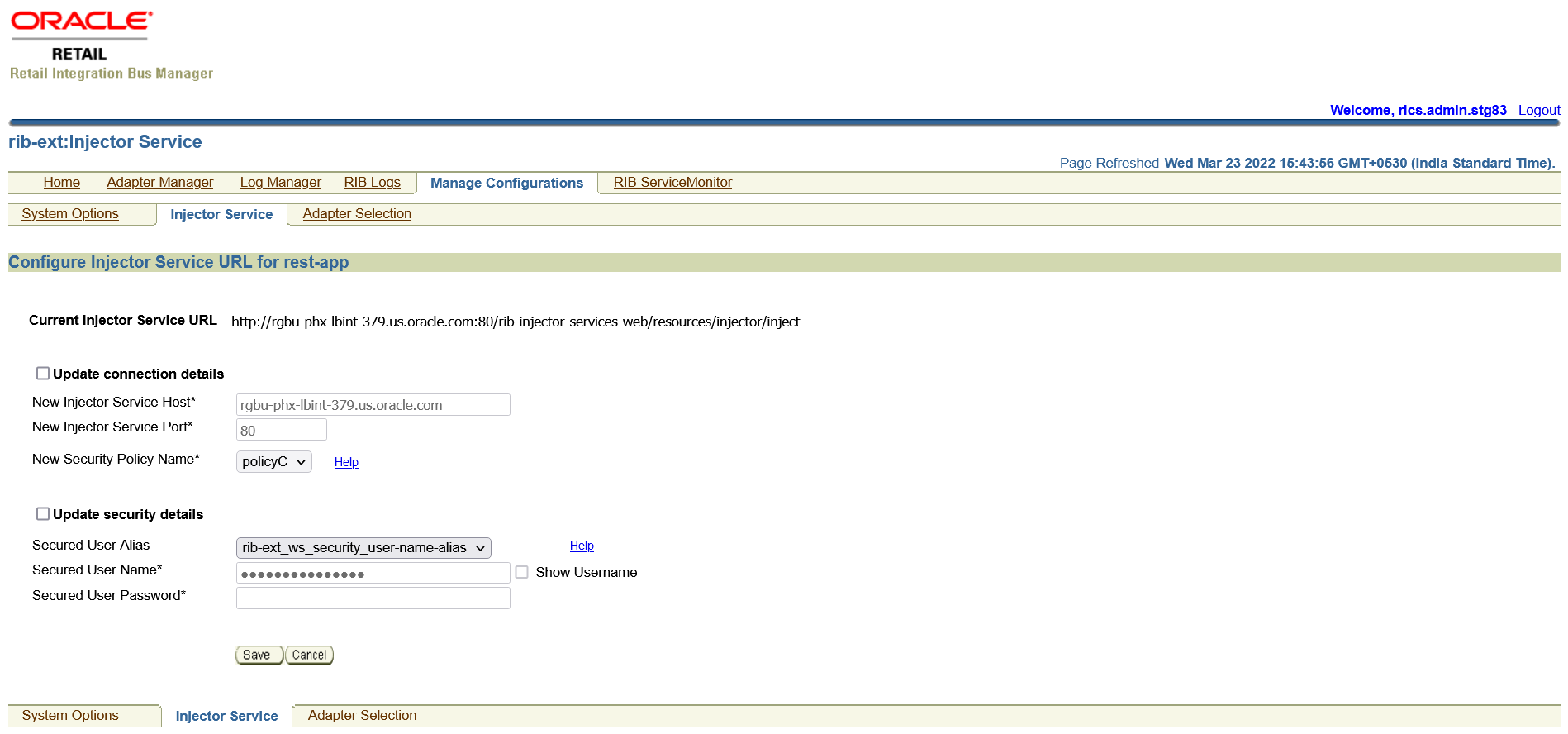
Task: Open the bottom Adapter Selection tab
Action: coord(362,715)
